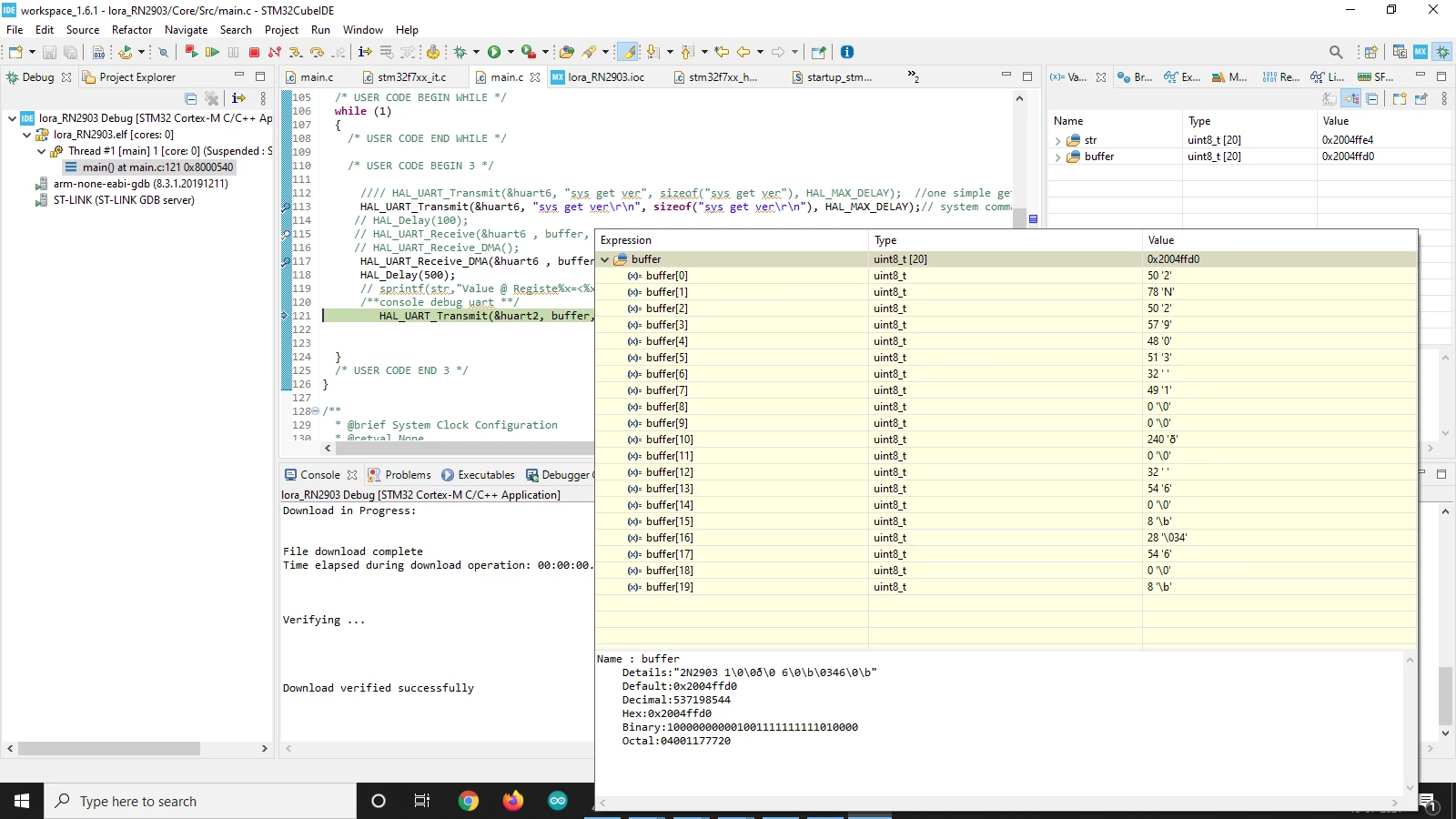Collapse all in the Debug view

[x=191, y=98]
